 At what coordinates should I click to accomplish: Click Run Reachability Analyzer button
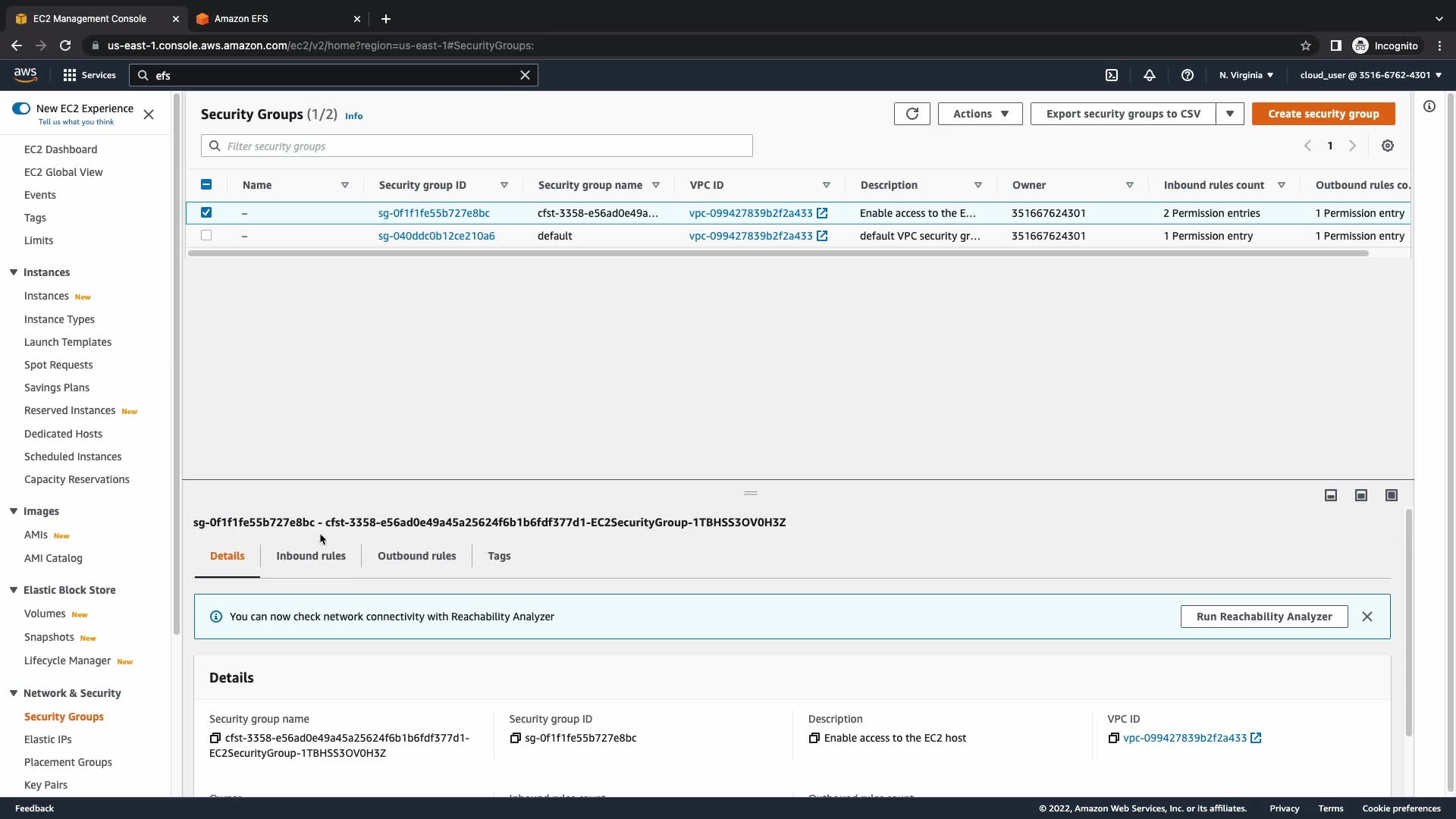[1263, 617]
